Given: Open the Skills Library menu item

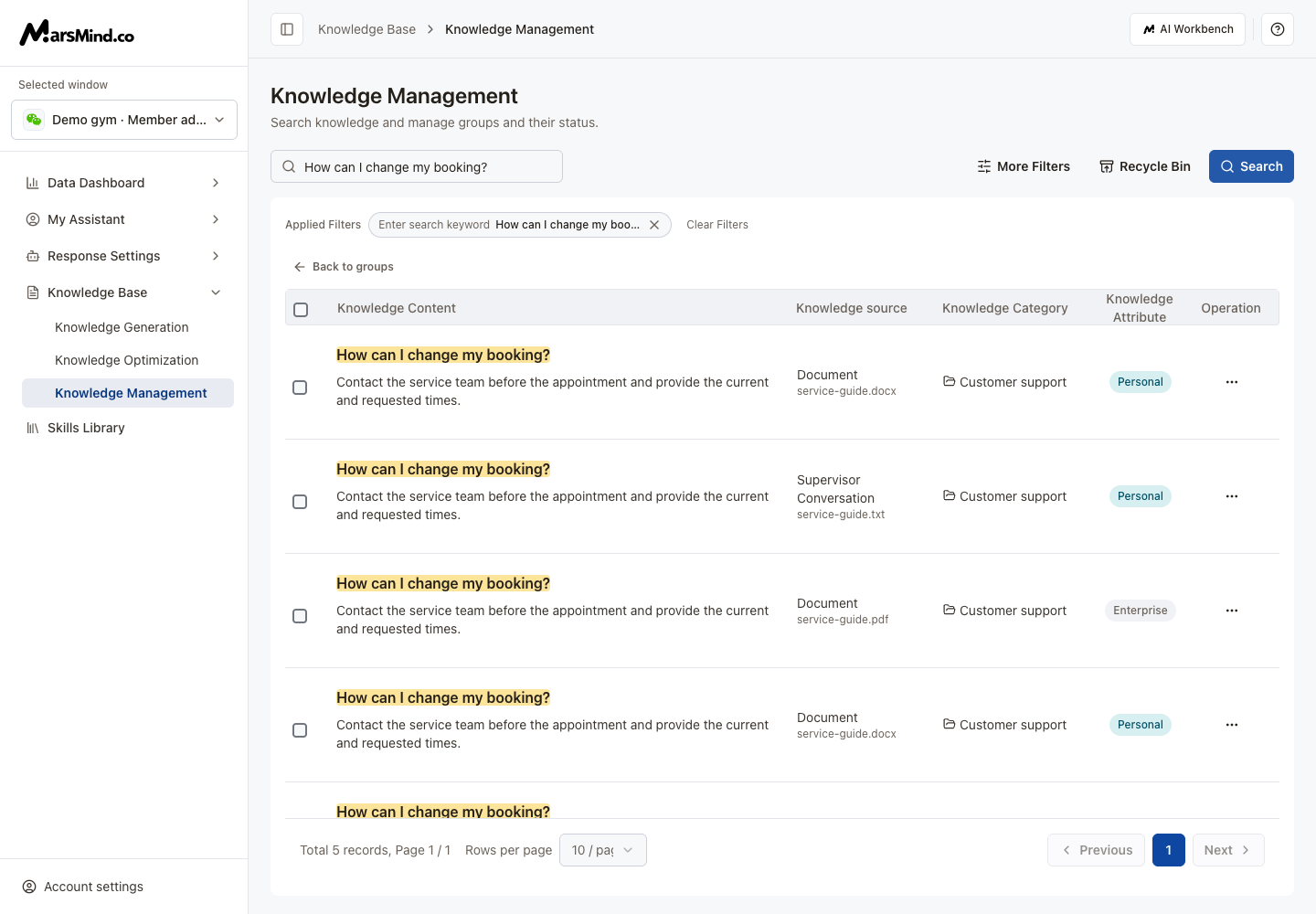Looking at the screenshot, I should click(124, 428).
